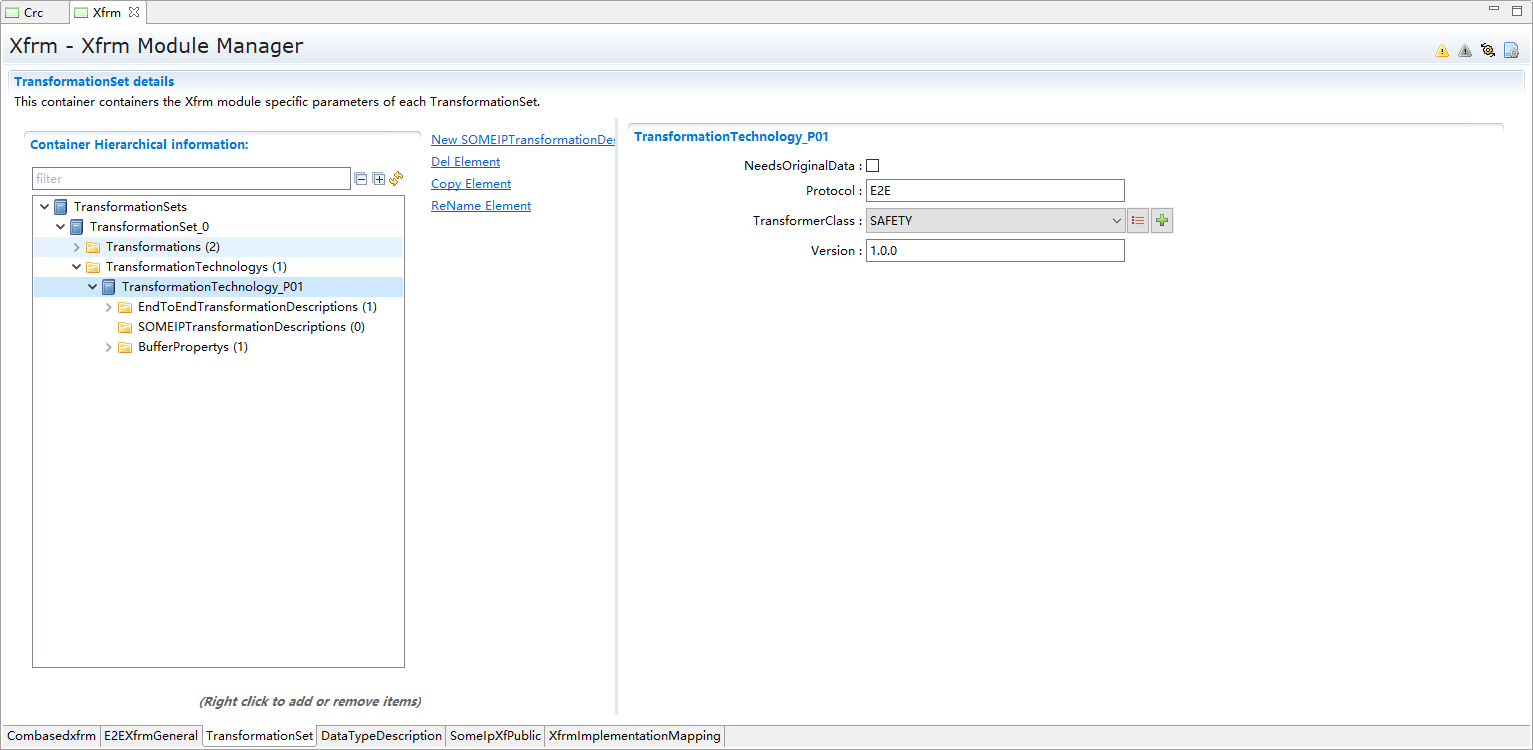Expand the EndToEndTransformationDescriptions node
The image size is (1533, 750).
click(x=109, y=307)
